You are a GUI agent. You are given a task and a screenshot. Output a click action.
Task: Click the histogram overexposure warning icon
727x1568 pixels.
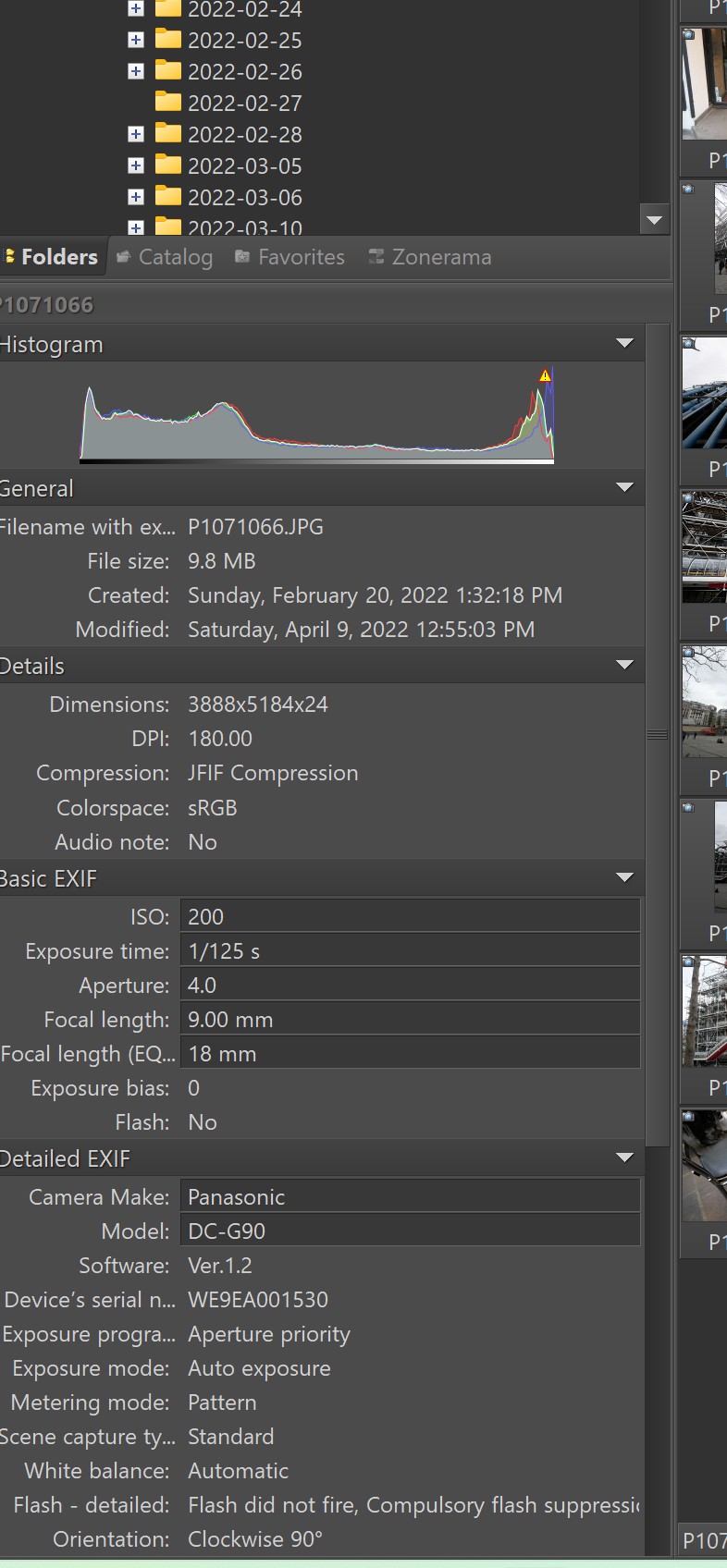pyautogui.click(x=545, y=375)
